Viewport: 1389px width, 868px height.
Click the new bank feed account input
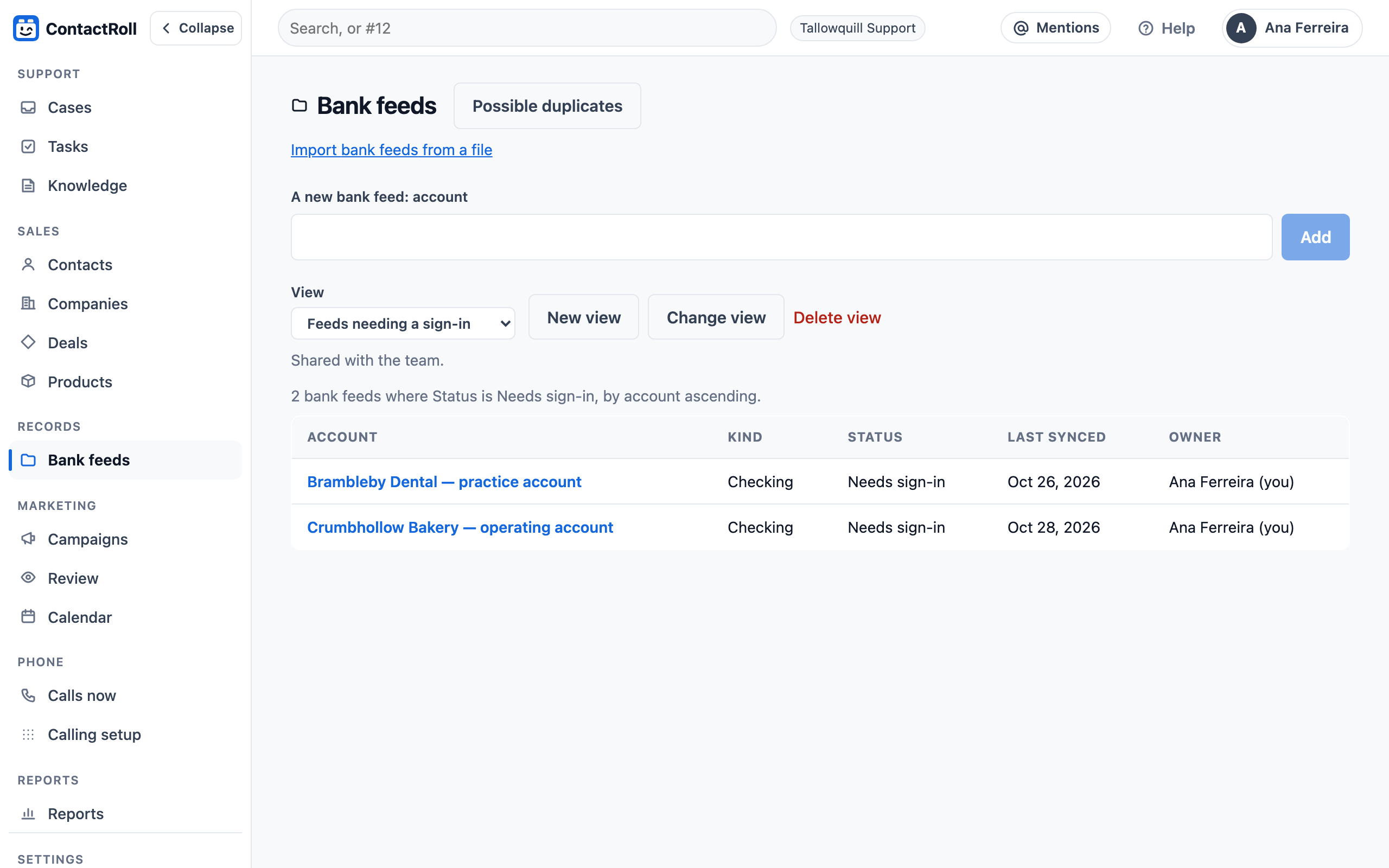point(781,237)
